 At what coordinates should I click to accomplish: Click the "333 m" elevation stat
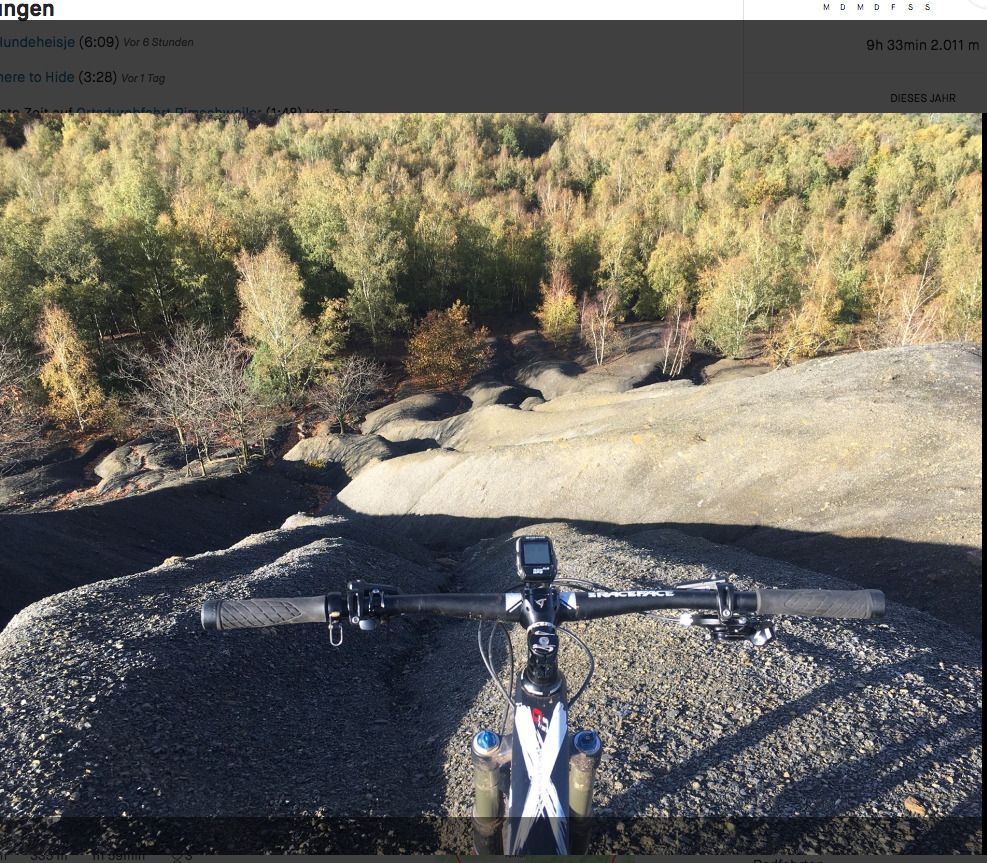pyautogui.click(x=48, y=856)
